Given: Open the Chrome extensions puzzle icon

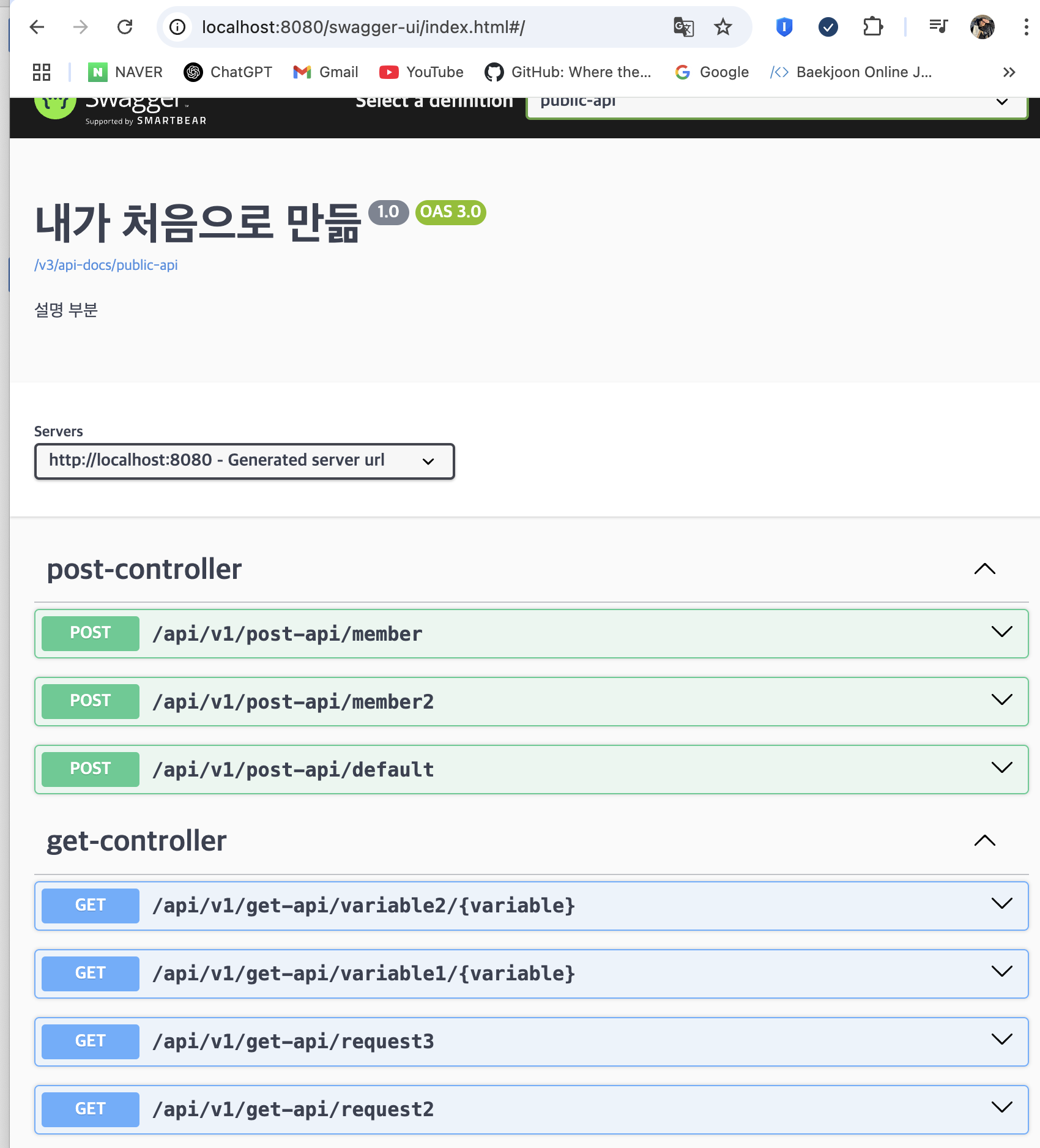Looking at the screenshot, I should (873, 27).
